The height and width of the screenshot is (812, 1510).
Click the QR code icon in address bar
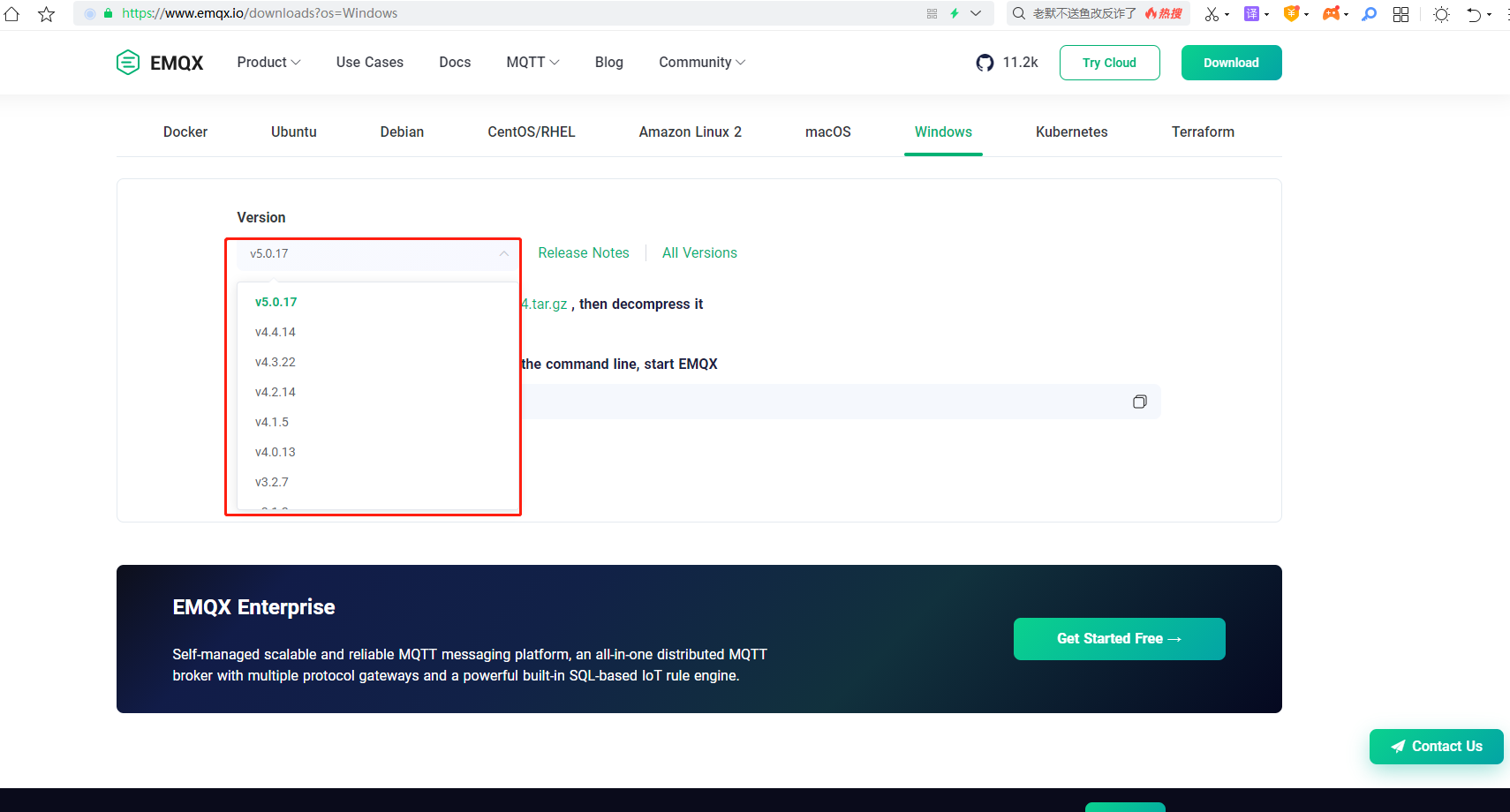pos(932,13)
